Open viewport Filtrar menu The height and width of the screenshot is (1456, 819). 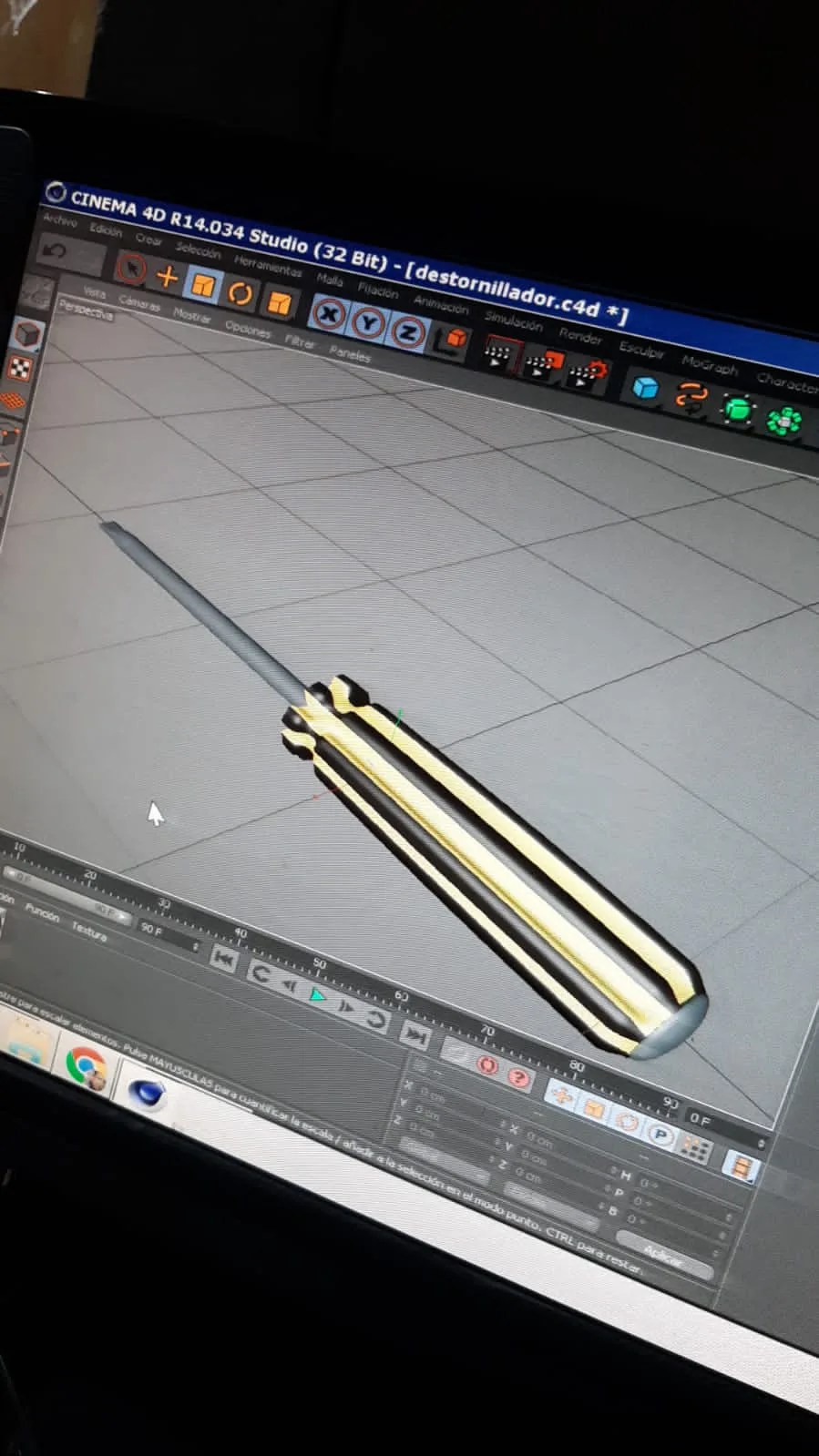tap(299, 341)
